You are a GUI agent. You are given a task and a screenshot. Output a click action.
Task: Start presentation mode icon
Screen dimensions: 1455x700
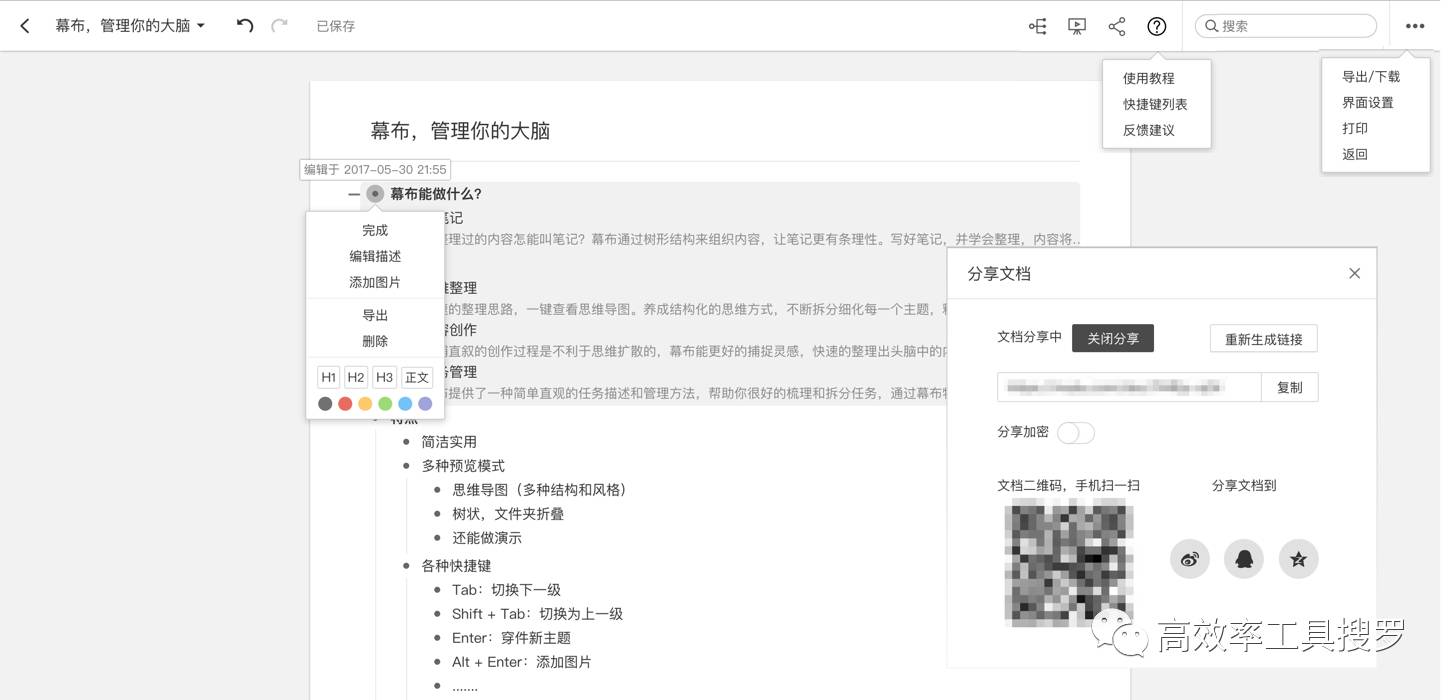tap(1077, 26)
